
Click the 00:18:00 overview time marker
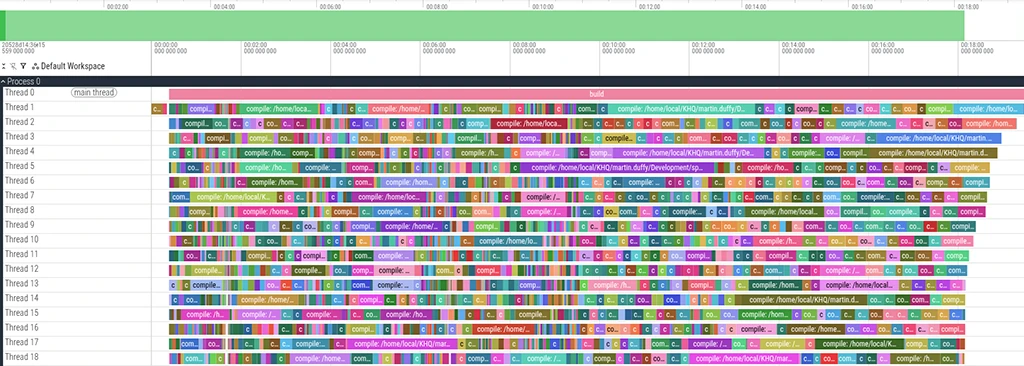(x=968, y=6)
